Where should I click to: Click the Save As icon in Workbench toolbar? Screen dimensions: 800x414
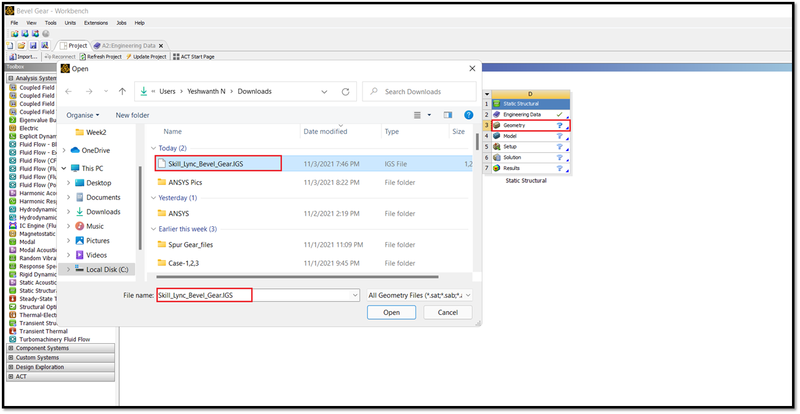(43, 45)
